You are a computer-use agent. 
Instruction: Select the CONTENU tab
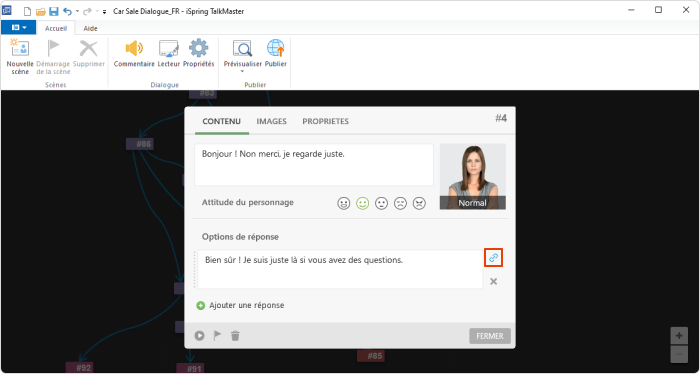tap(222, 121)
